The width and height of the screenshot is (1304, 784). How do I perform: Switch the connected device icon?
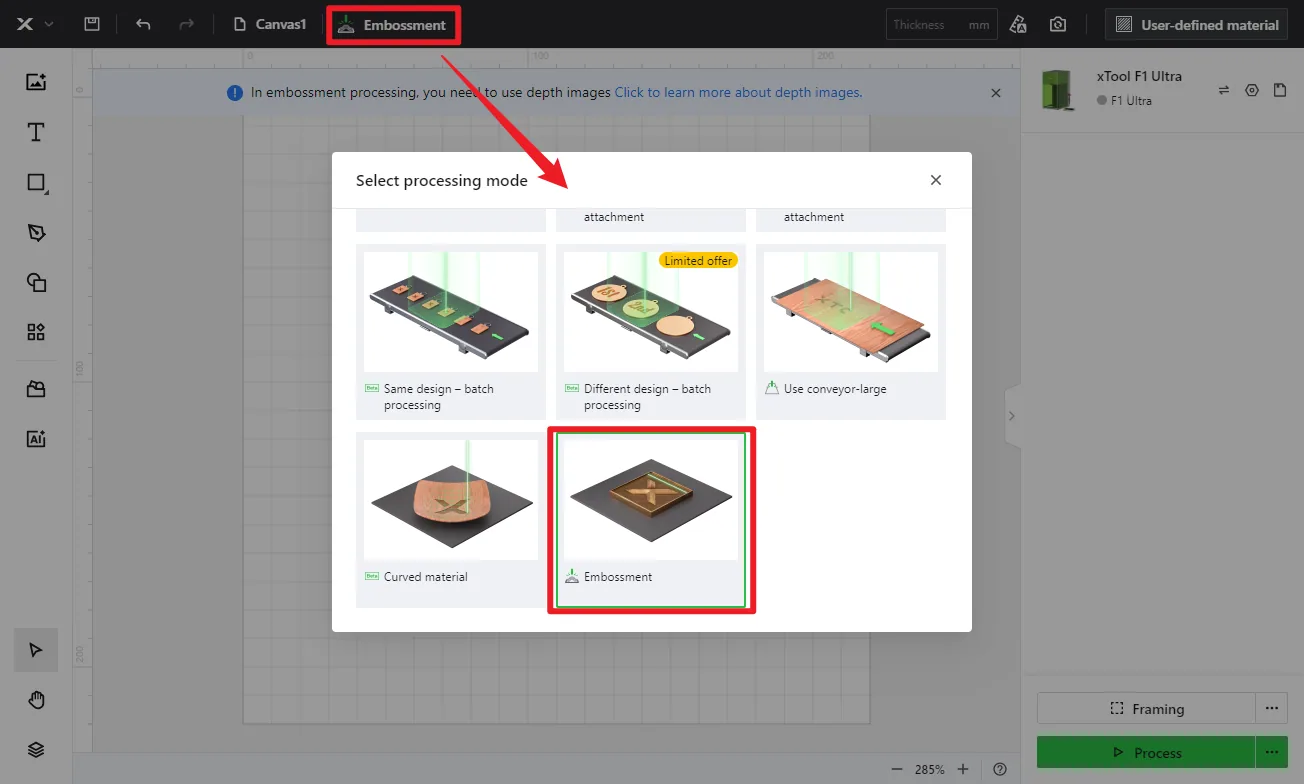[x=1223, y=90]
